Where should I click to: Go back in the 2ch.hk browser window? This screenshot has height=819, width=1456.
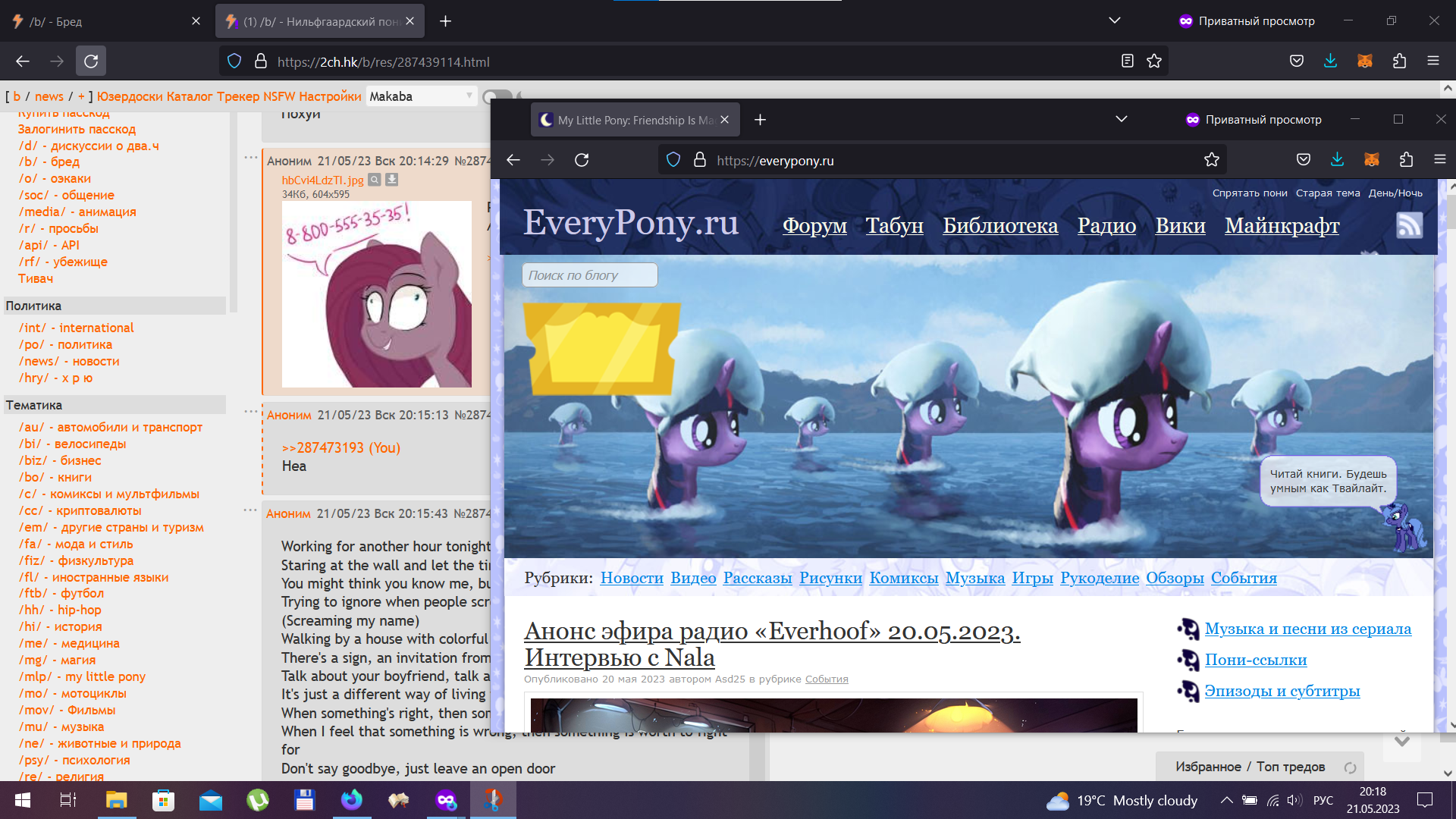tap(23, 61)
